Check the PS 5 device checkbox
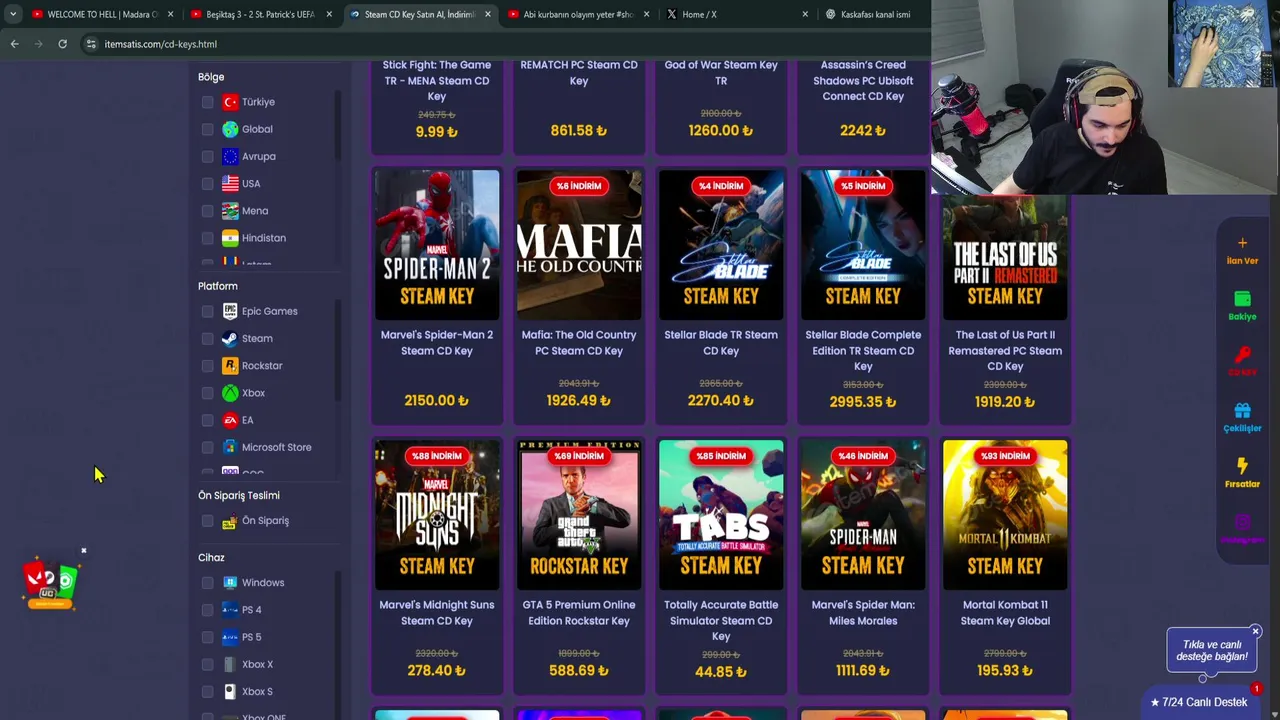 point(207,637)
